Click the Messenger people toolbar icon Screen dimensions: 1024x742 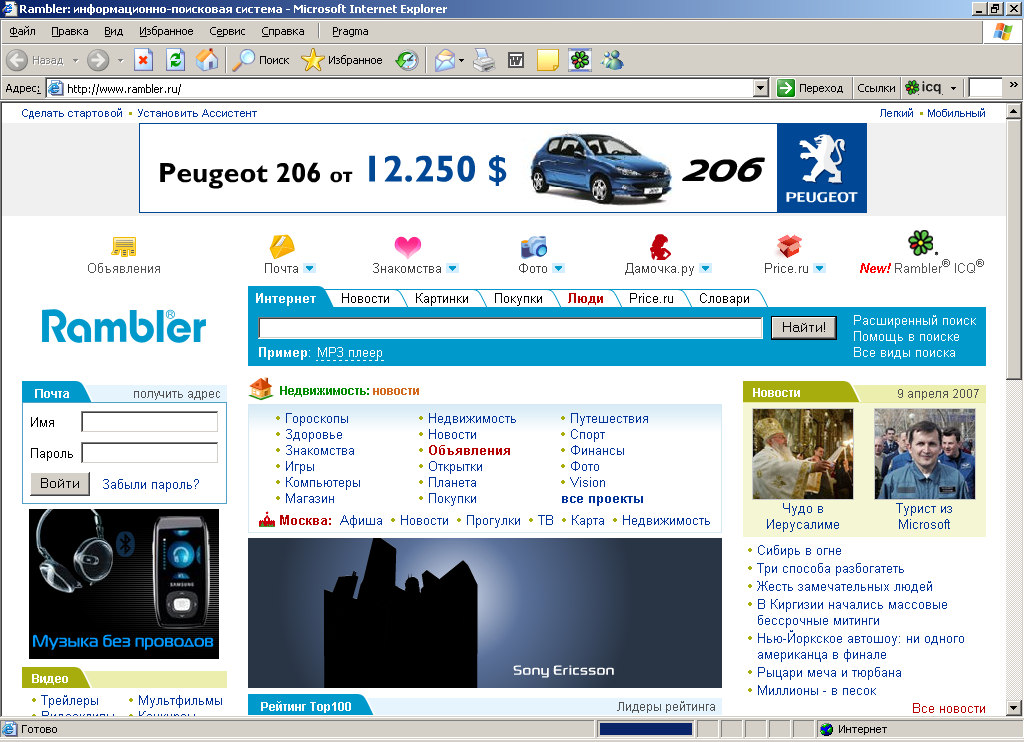(612, 60)
